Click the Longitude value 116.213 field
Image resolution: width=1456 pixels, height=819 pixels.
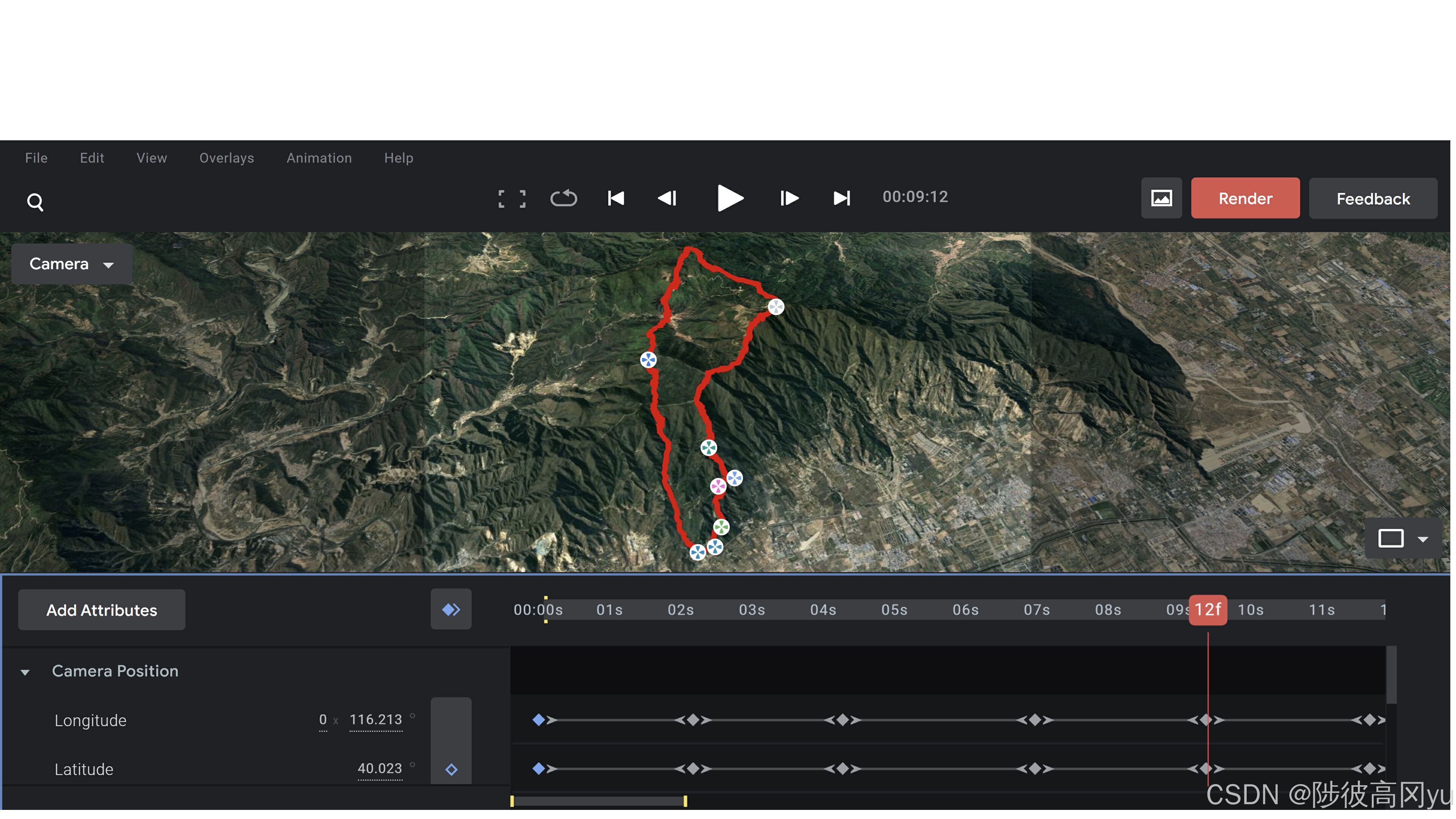click(375, 720)
